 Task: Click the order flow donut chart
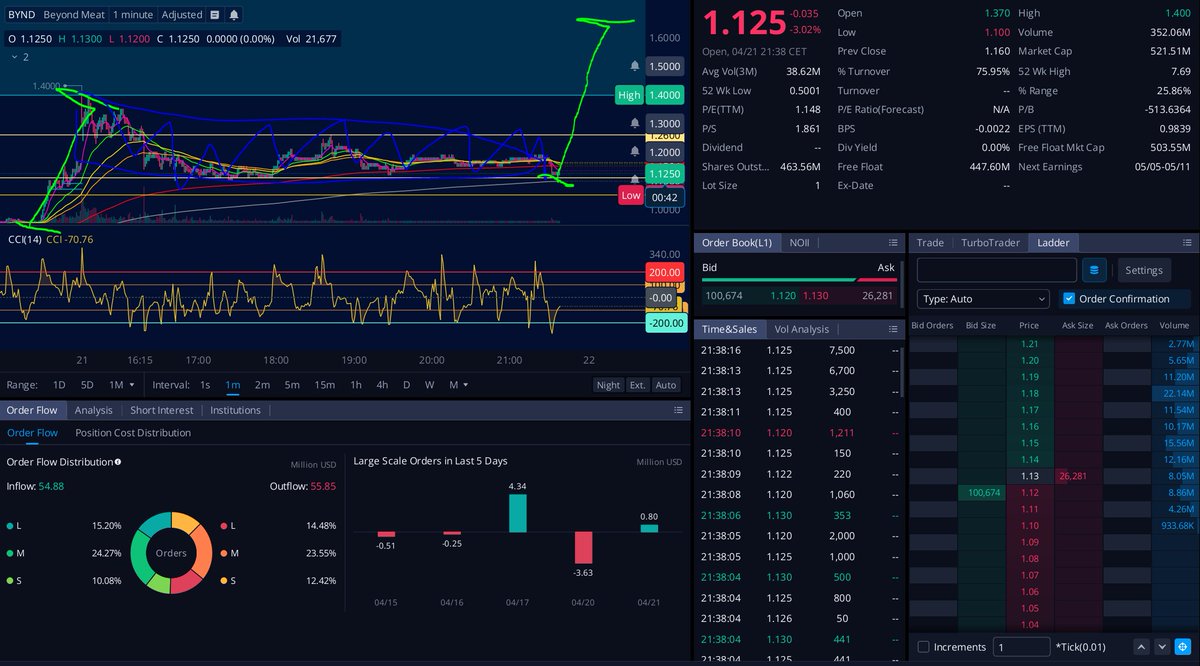171,552
